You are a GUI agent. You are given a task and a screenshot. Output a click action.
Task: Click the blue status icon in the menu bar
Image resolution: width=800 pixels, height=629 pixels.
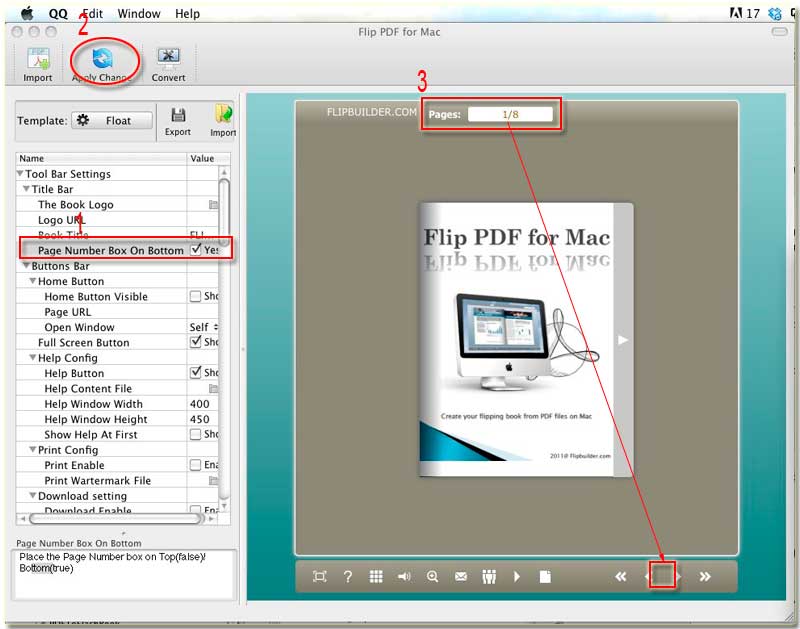pyautogui.click(x=775, y=13)
